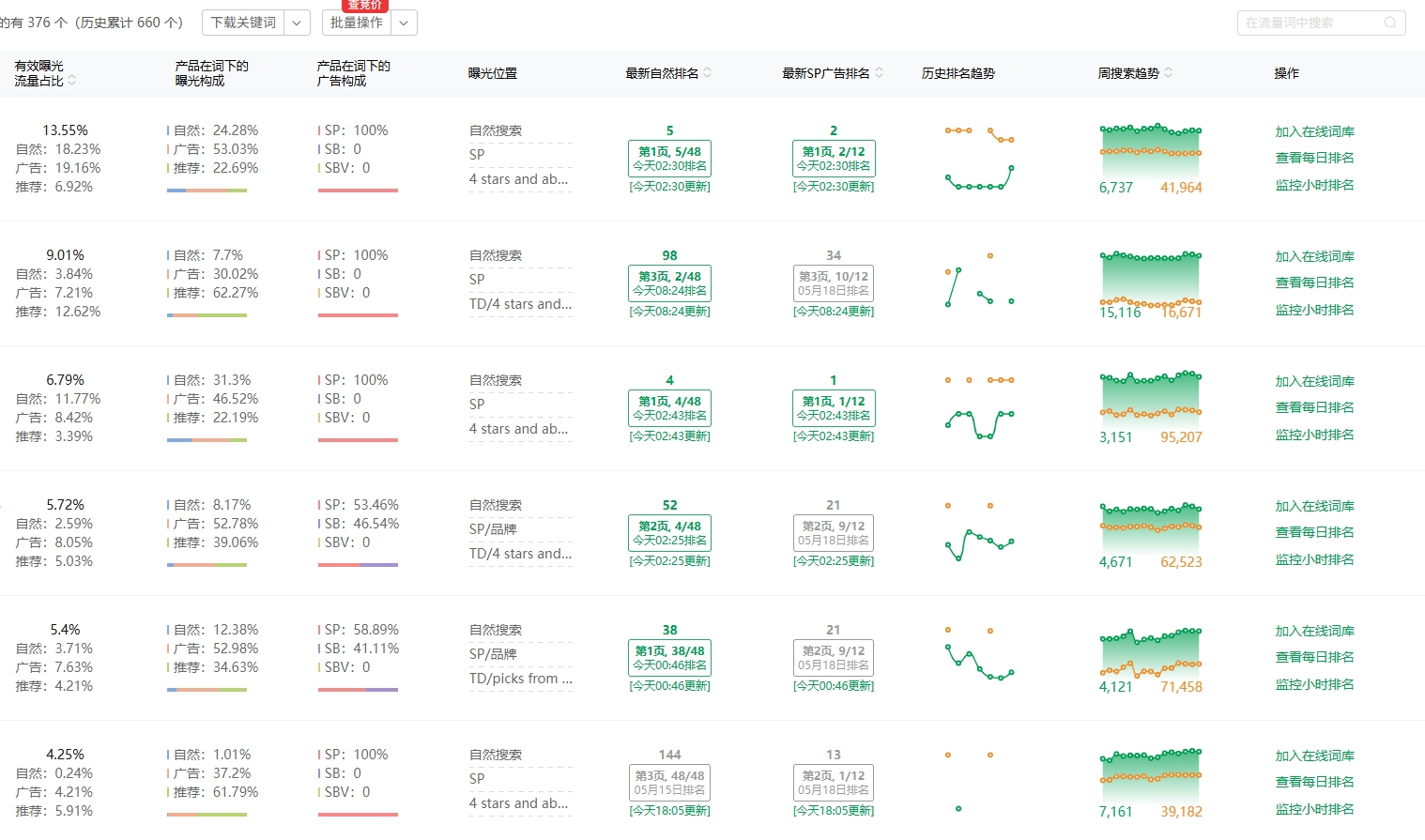
Task: Click the 下载关键词 button
Action: tap(243, 23)
